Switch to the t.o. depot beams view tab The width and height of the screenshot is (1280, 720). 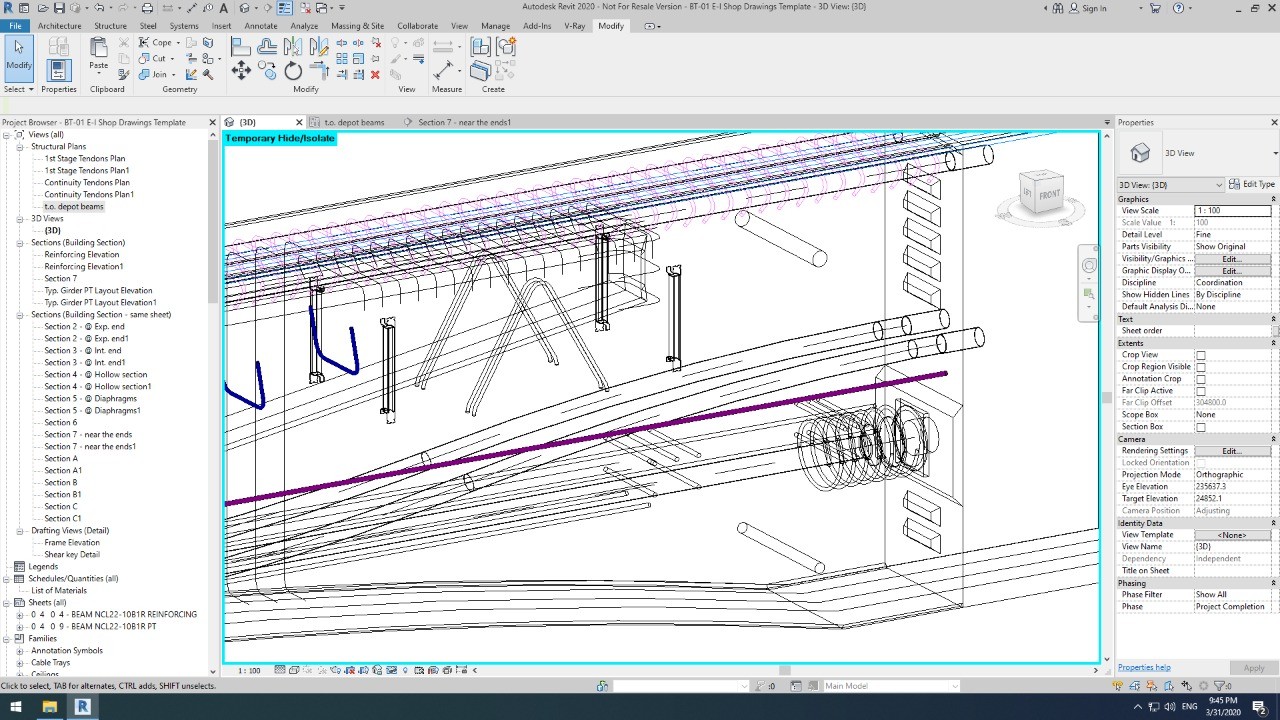point(353,122)
